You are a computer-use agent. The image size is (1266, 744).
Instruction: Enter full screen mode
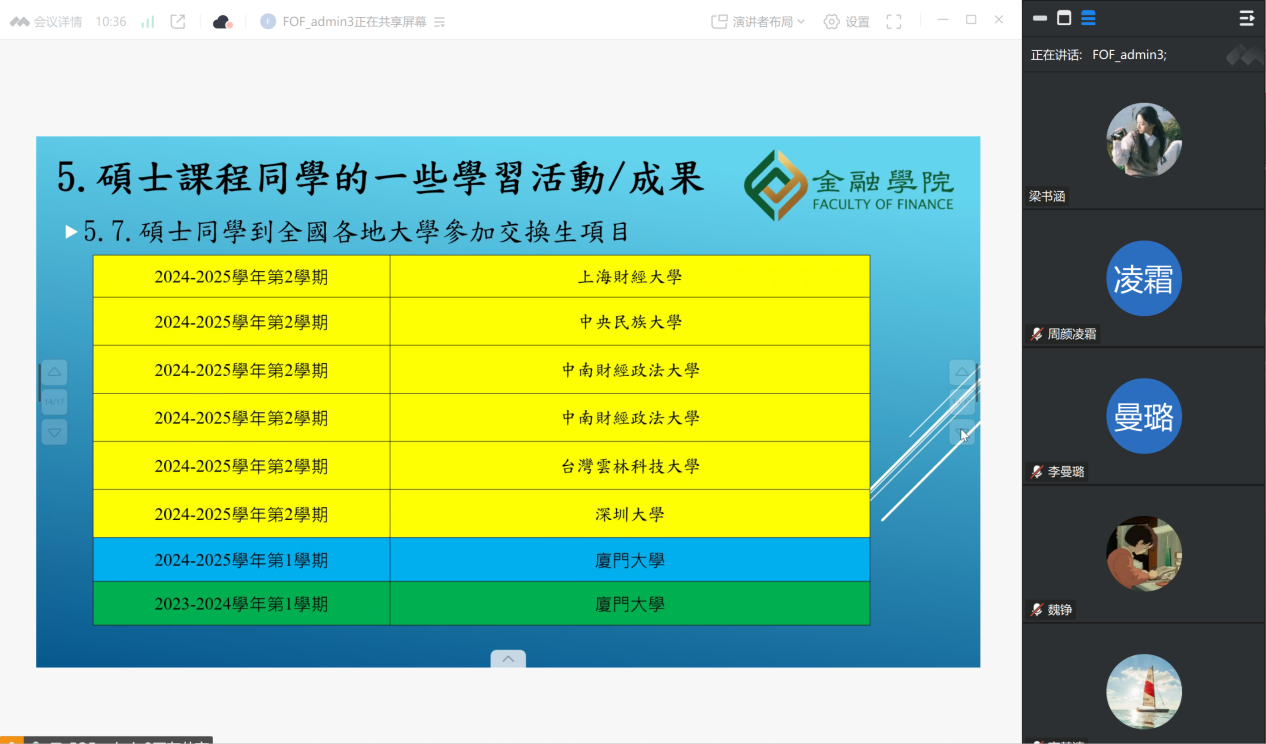click(x=894, y=21)
